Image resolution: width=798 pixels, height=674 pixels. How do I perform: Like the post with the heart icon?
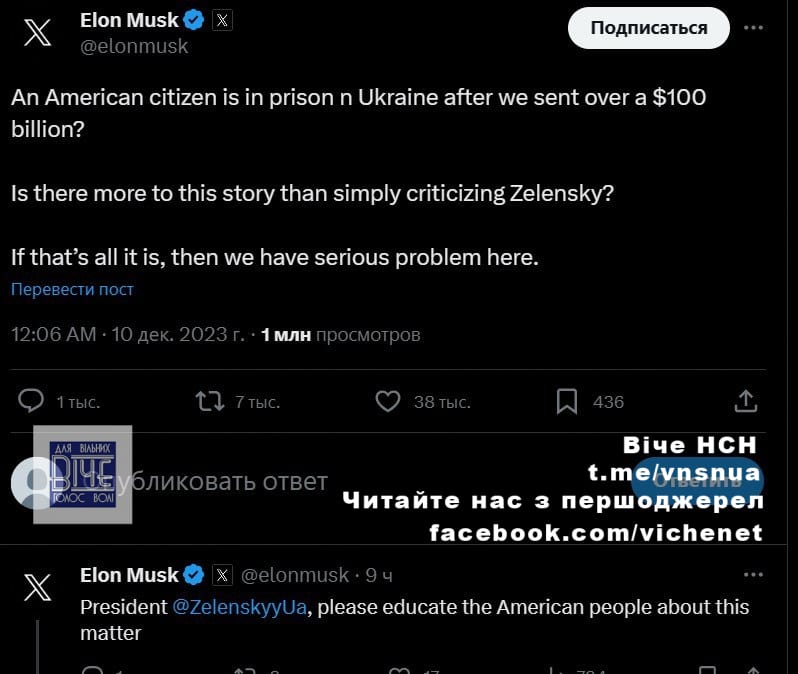click(388, 401)
